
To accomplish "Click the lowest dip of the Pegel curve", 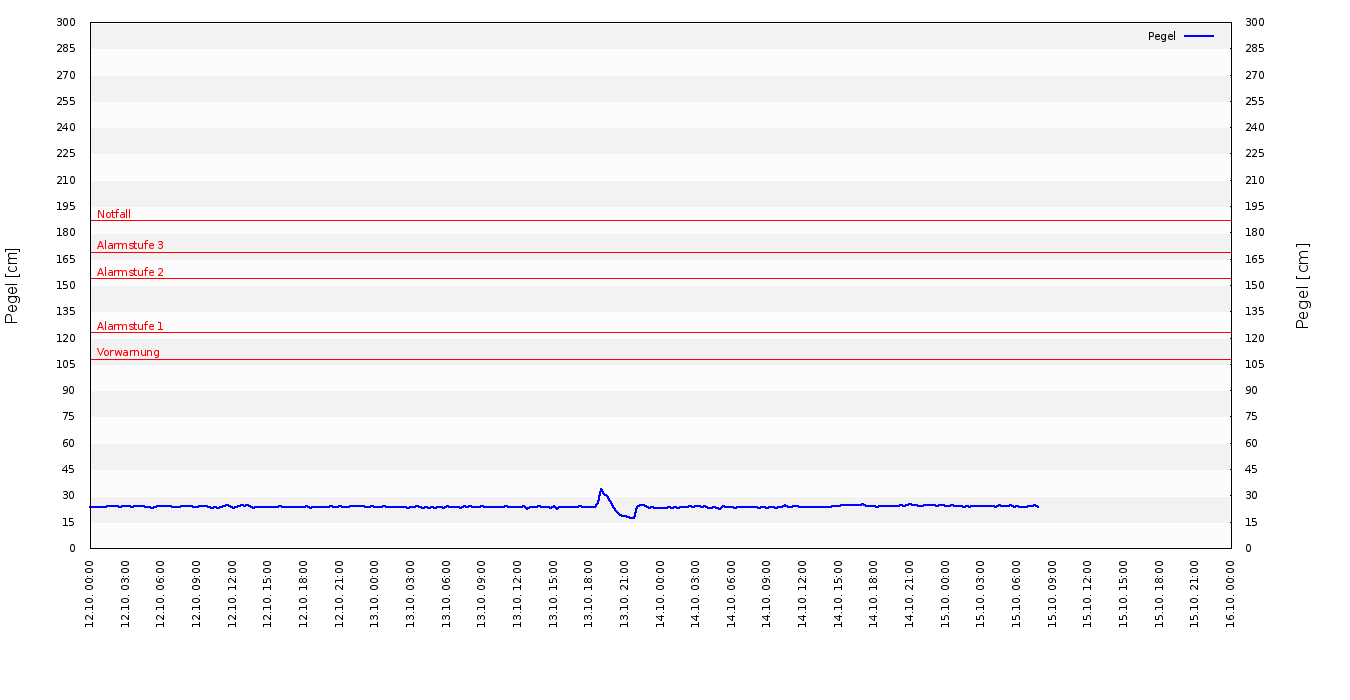I will (632, 517).
